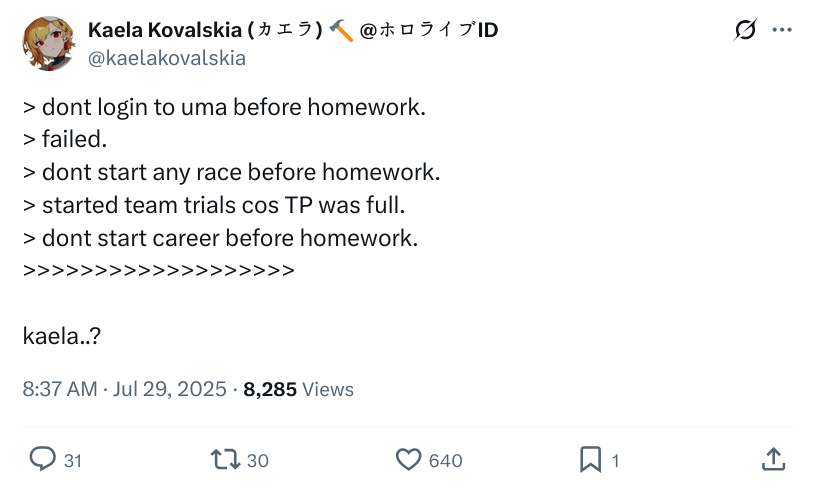Viewport: 815px width, 492px height.
Task: Click Kaela Kovalskia's profile avatar
Action: 51,44
